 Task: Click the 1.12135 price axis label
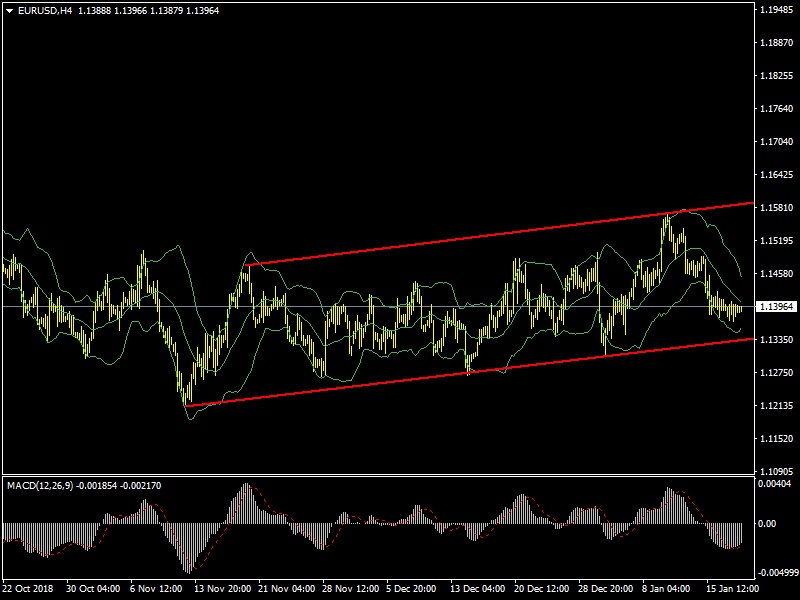click(776, 406)
